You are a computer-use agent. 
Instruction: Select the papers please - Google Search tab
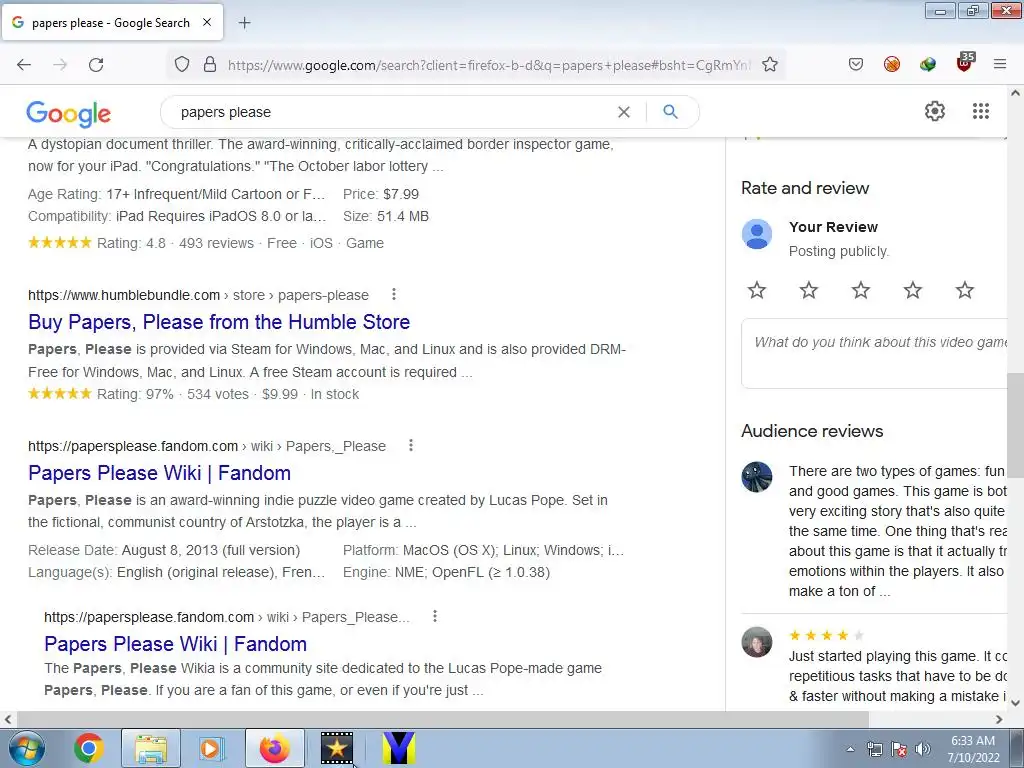112,23
